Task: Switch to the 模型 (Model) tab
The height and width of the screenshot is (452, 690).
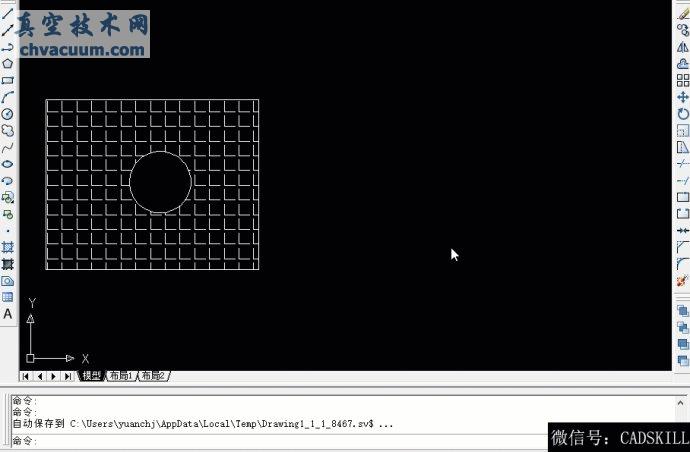Action: (91, 376)
